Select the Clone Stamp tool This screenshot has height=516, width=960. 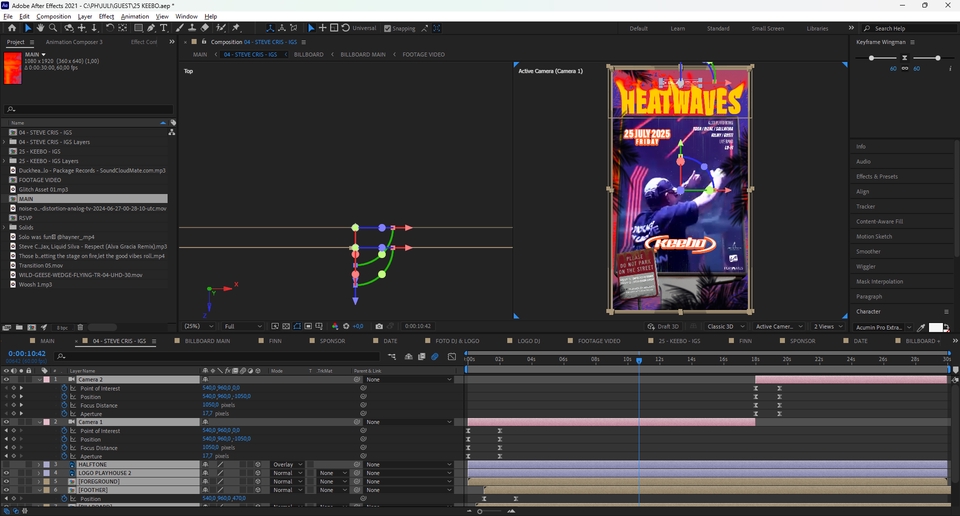tap(192, 28)
